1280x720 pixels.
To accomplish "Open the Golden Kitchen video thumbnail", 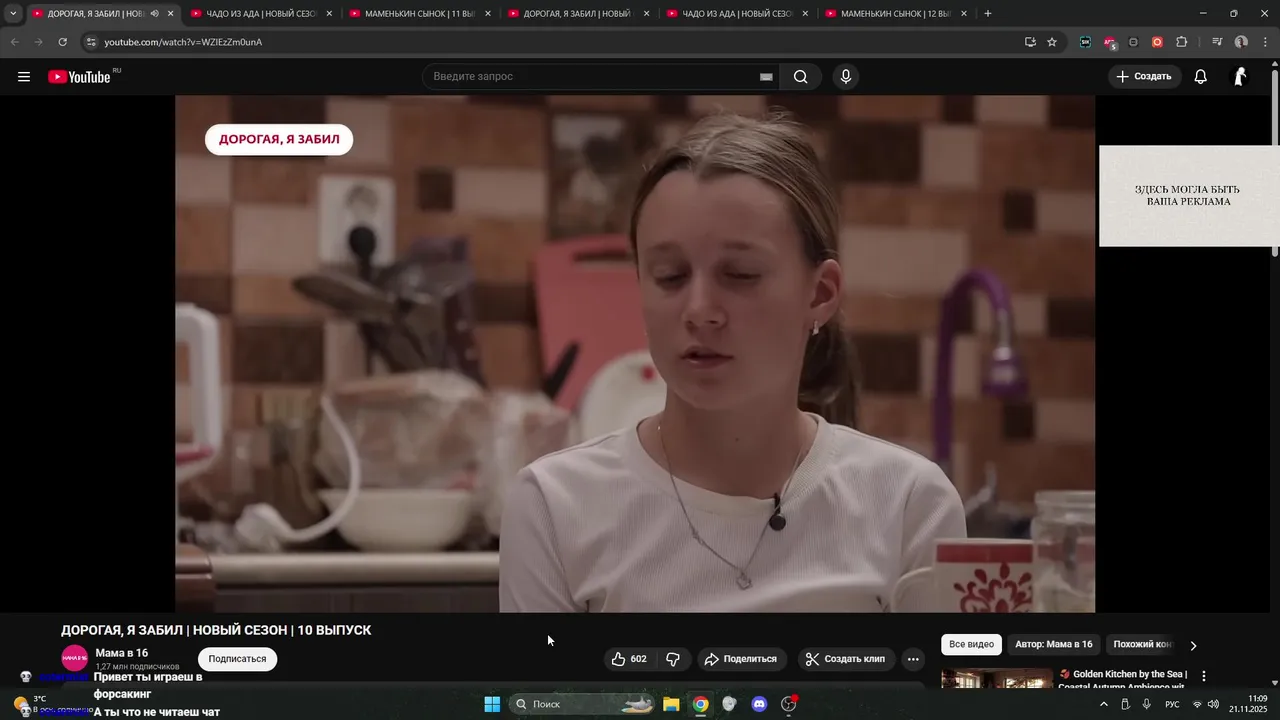I will (997, 678).
